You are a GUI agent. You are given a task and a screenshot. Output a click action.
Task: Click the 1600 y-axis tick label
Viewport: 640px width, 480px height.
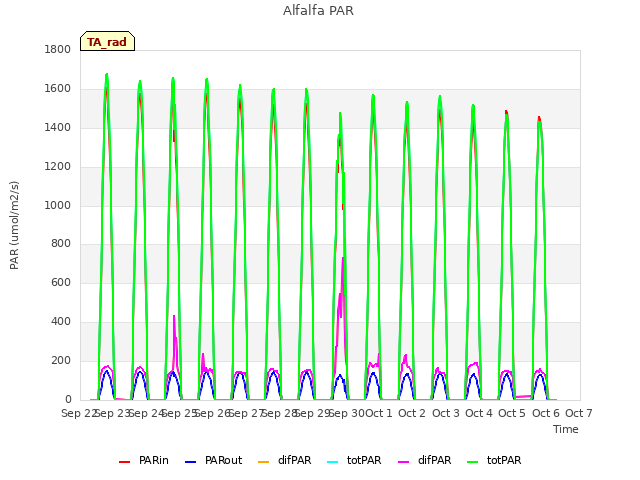tap(58, 89)
